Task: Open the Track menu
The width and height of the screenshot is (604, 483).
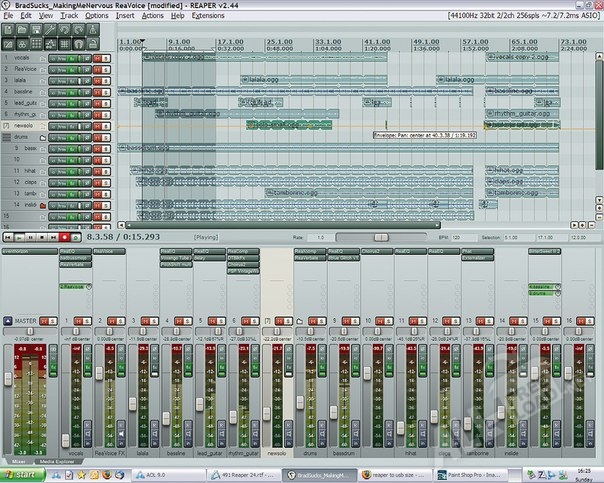Action: click(x=68, y=17)
